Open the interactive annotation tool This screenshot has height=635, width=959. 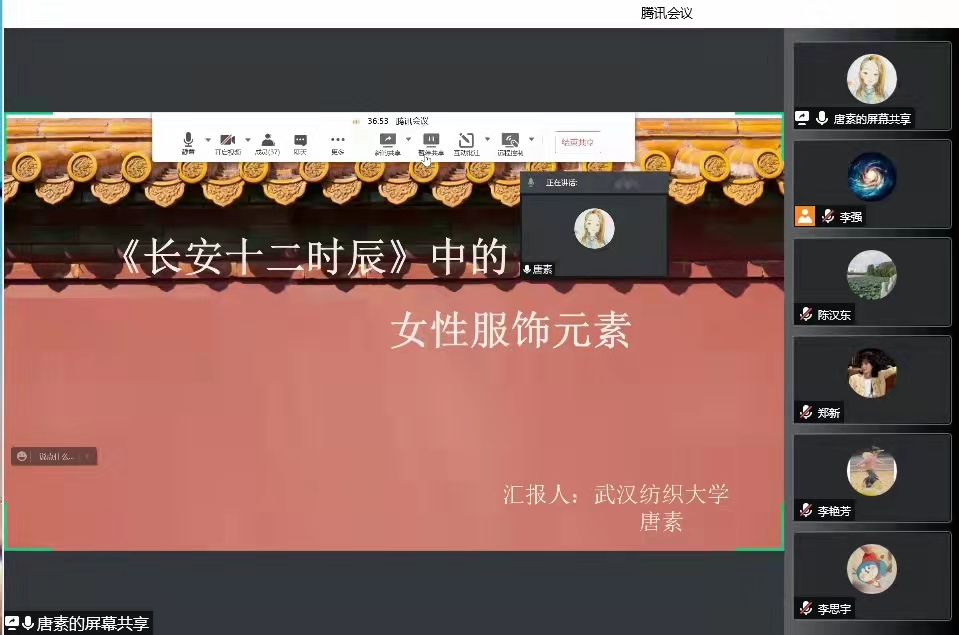[x=466, y=142]
